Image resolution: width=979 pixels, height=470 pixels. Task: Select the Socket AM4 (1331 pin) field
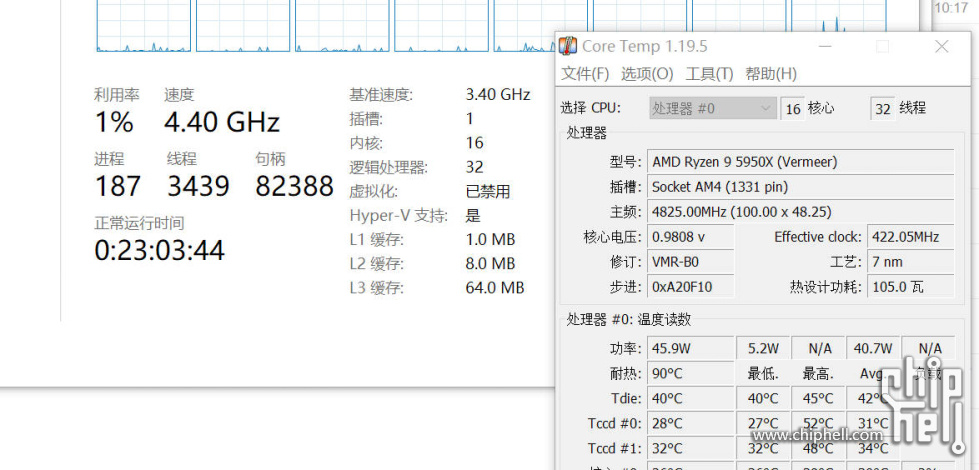click(800, 187)
